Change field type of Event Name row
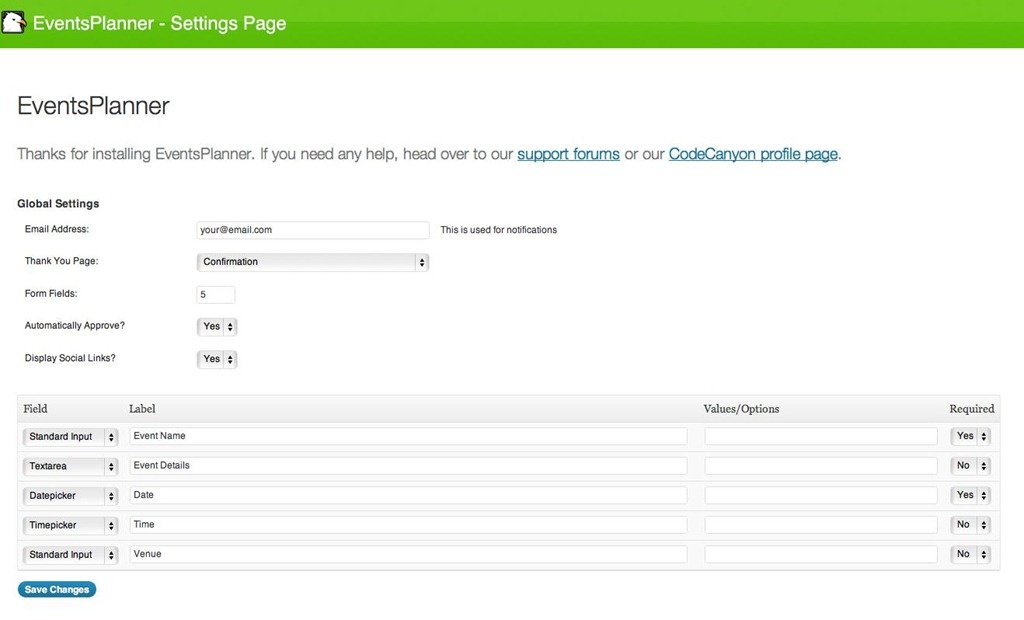 click(x=70, y=436)
